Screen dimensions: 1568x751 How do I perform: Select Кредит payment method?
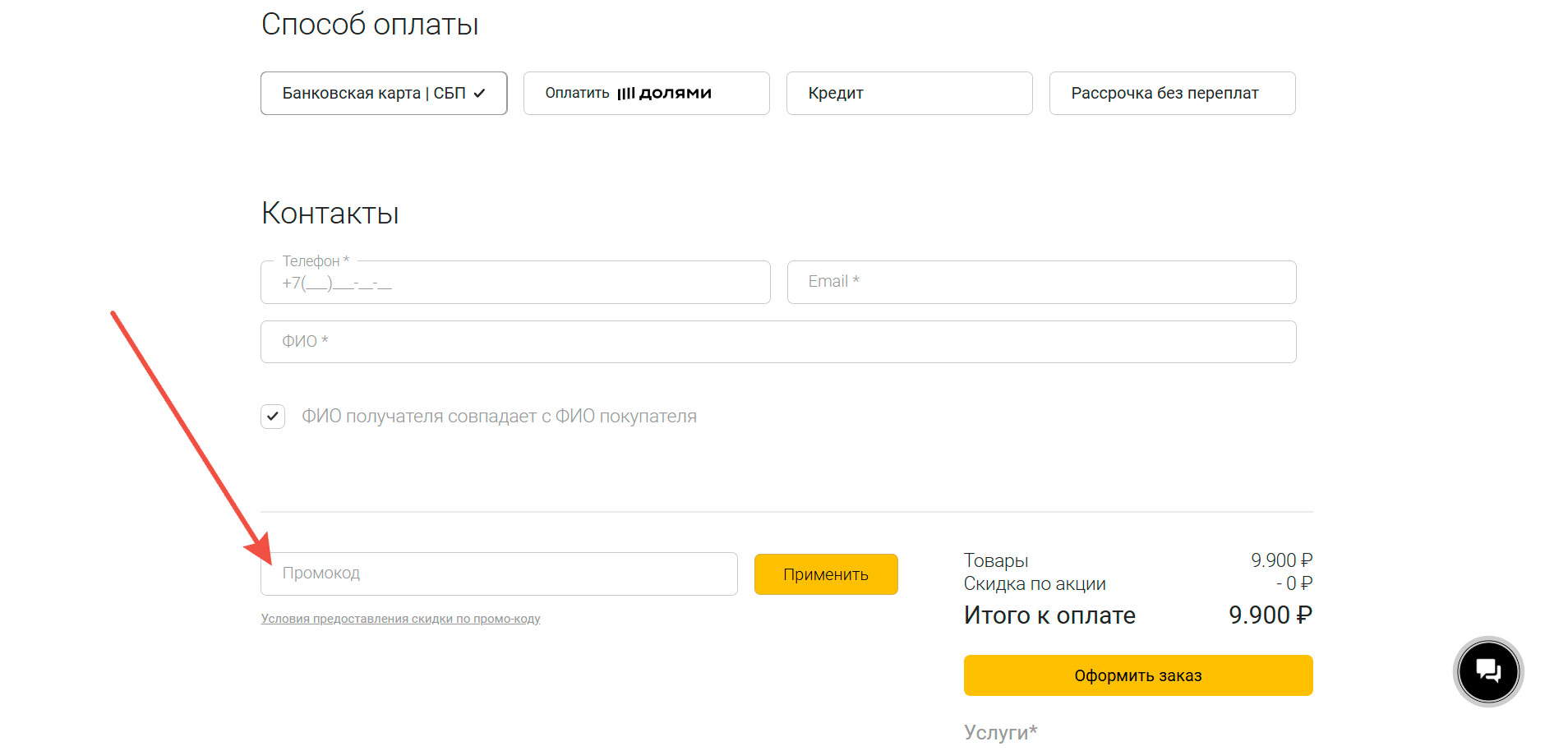click(910, 93)
